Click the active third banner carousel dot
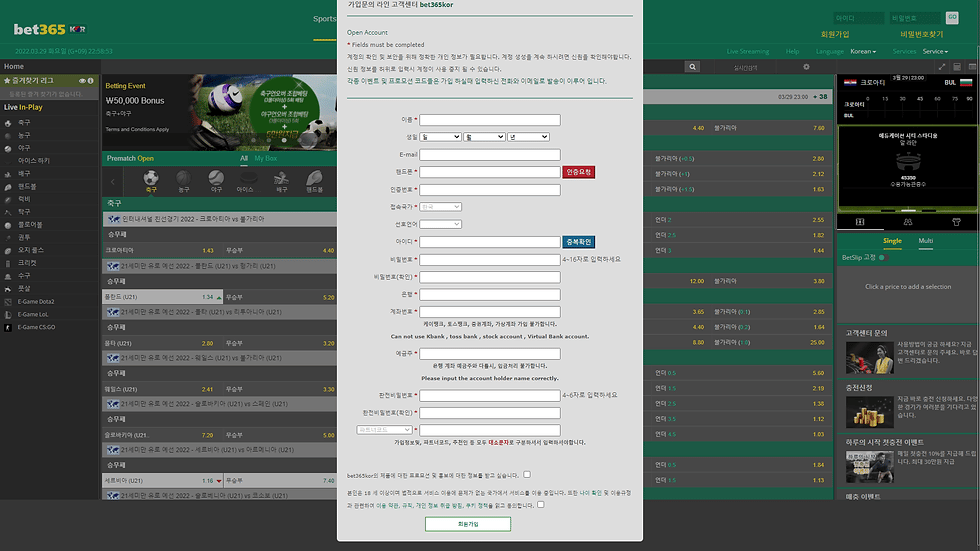The width and height of the screenshot is (980, 551). (x=284, y=141)
